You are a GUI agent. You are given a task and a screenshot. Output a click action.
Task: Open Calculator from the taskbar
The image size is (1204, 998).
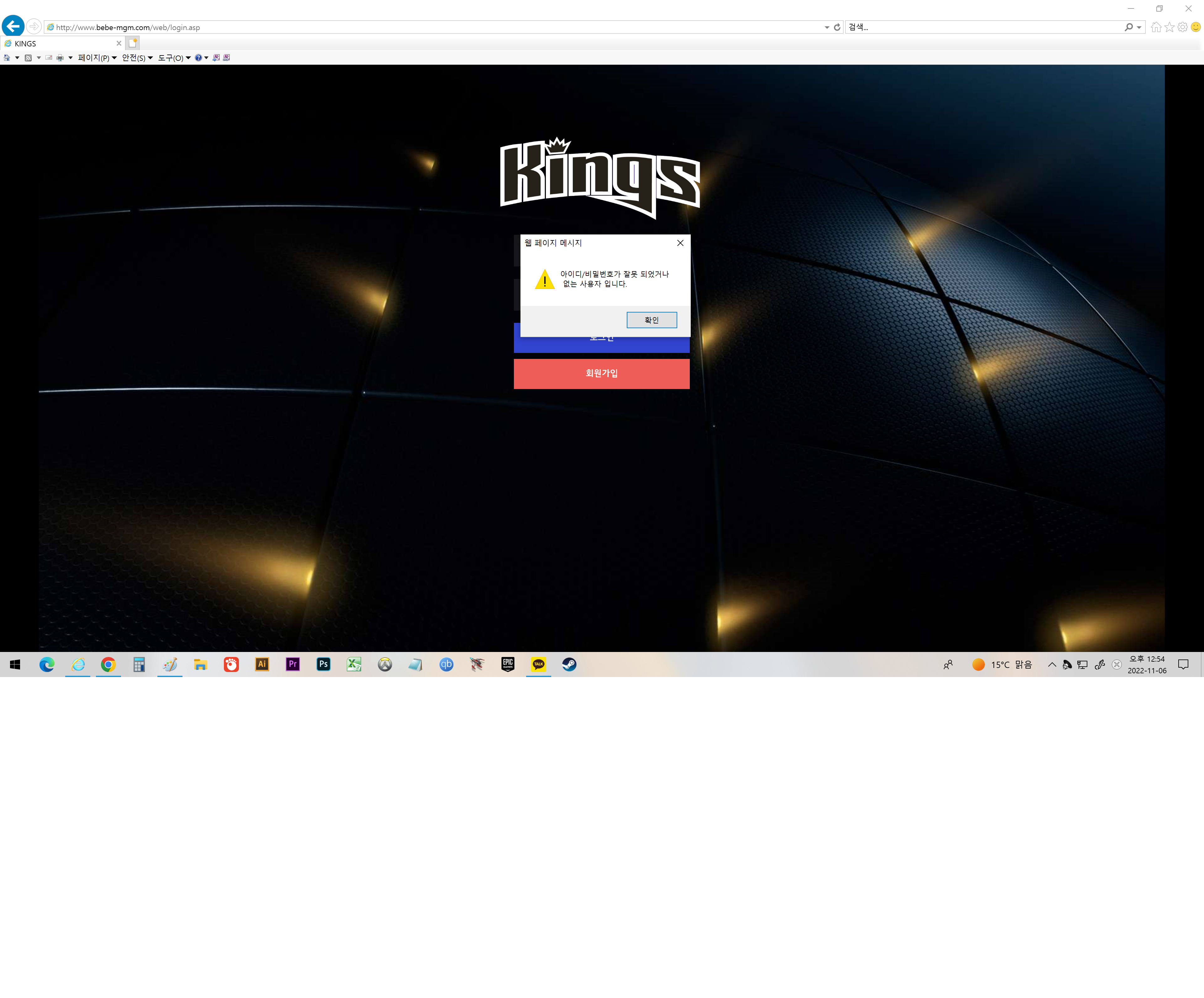(139, 664)
